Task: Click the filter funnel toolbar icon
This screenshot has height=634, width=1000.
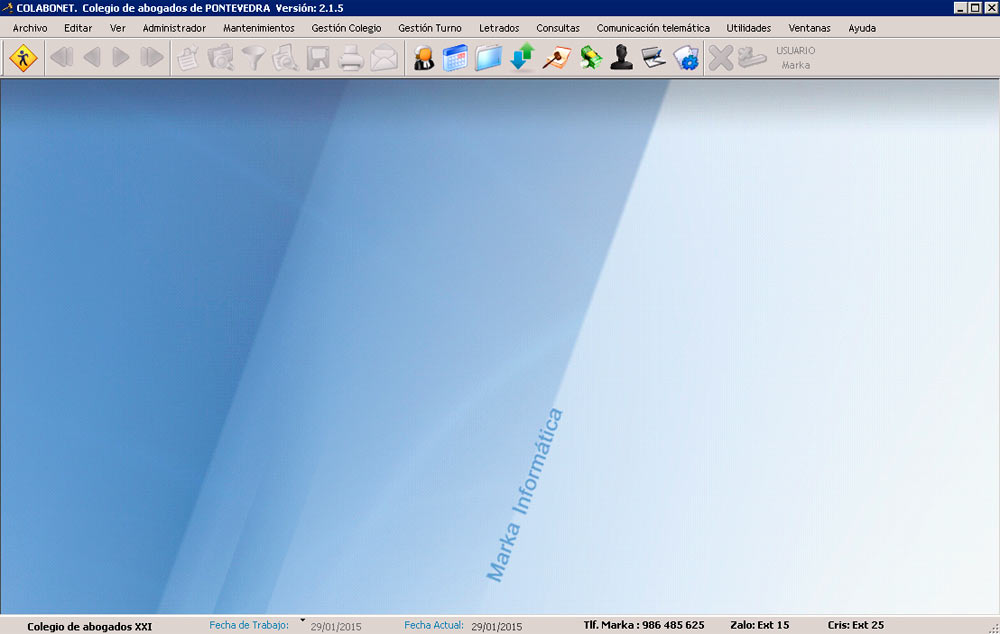Action: 252,59
